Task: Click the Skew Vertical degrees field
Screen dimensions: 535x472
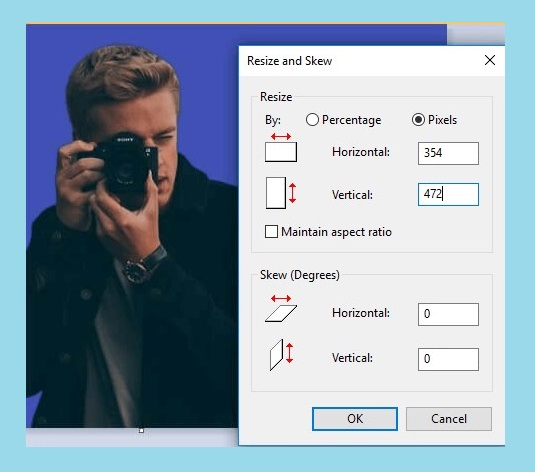Action: pos(448,359)
